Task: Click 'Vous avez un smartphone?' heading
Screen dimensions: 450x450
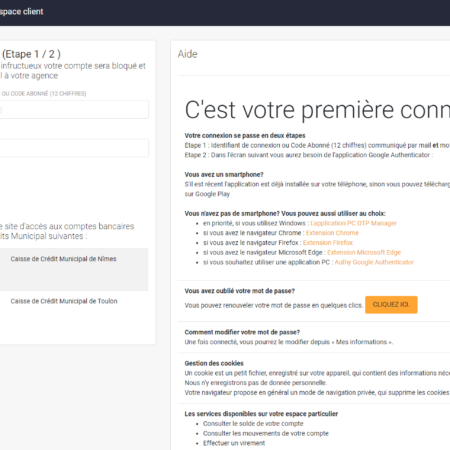Action: (x=224, y=174)
